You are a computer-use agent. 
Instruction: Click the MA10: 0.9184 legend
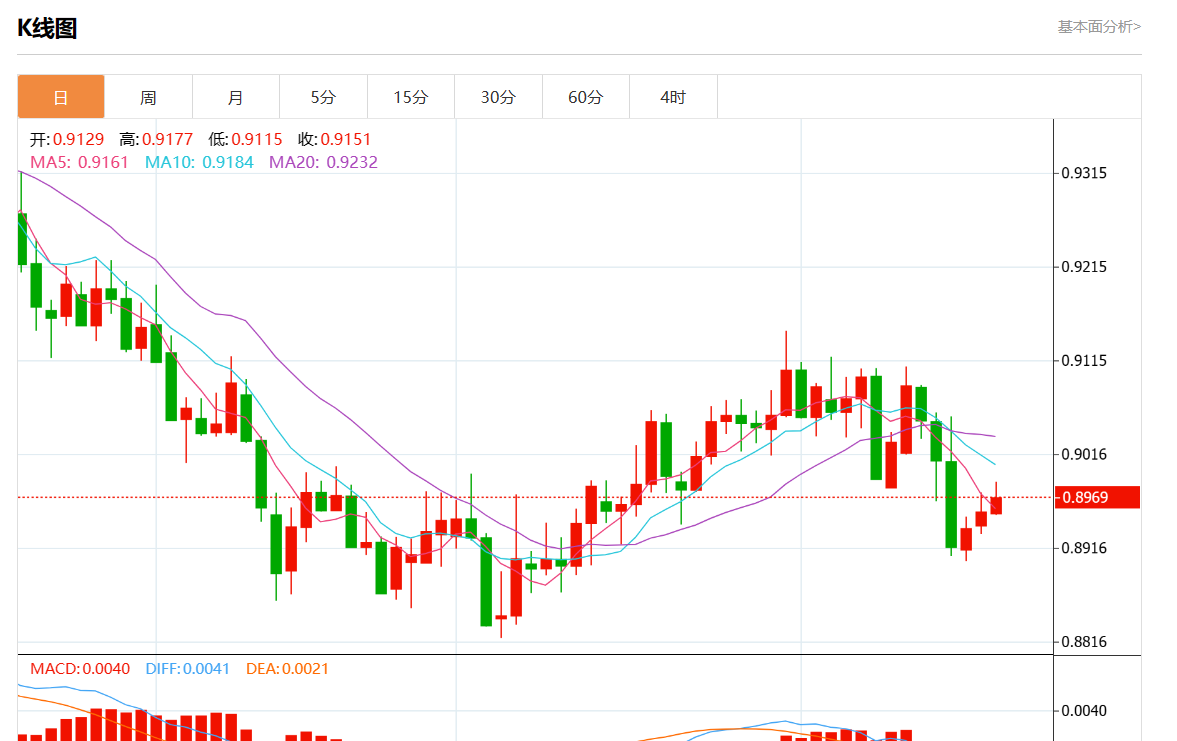[x=199, y=162]
